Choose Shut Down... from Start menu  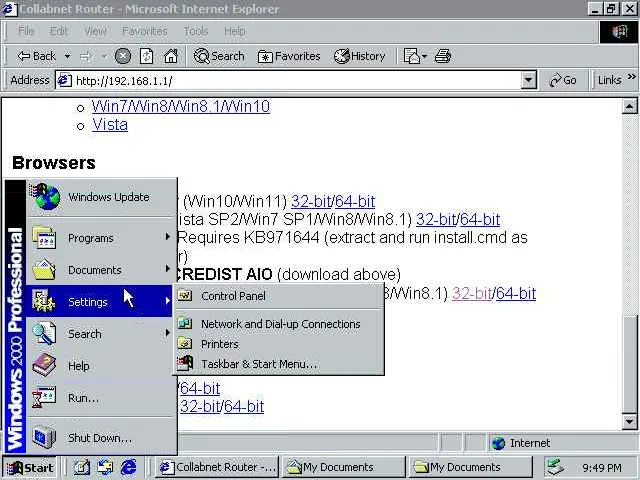click(x=101, y=438)
